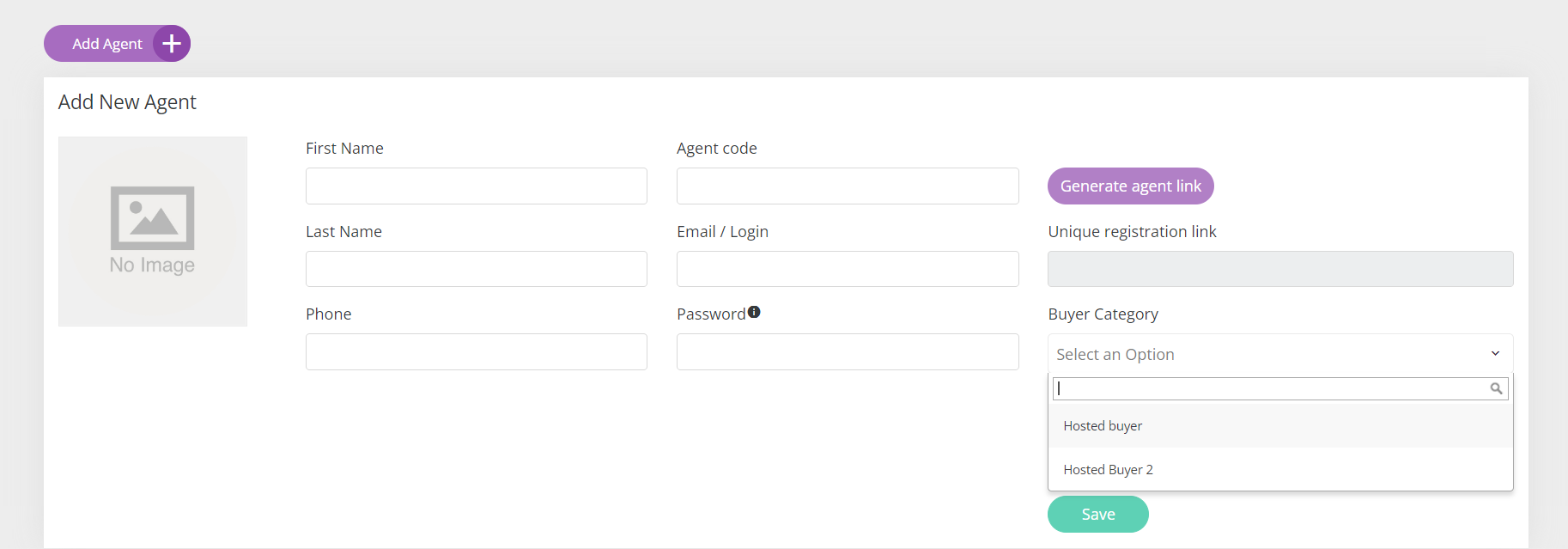
Task: Click the No Image placeholder picture
Action: point(153,231)
